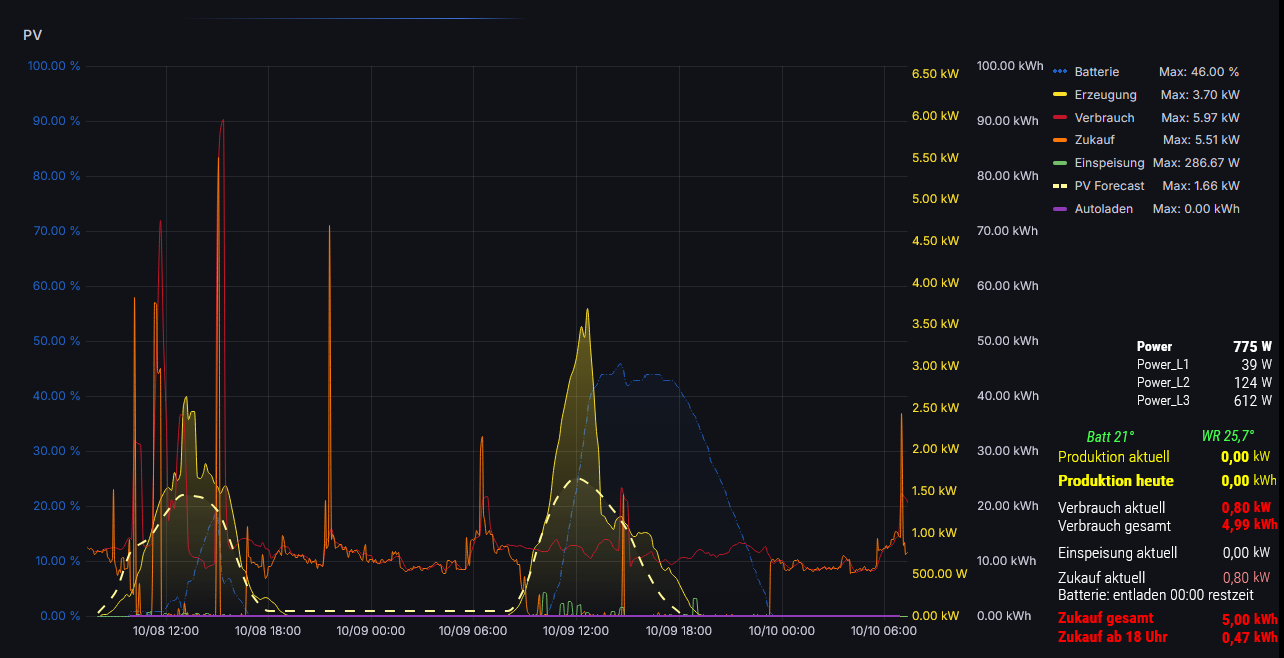This screenshot has width=1284, height=658.
Task: Click the purple Autoladen legend line icon
Action: tap(1061, 209)
